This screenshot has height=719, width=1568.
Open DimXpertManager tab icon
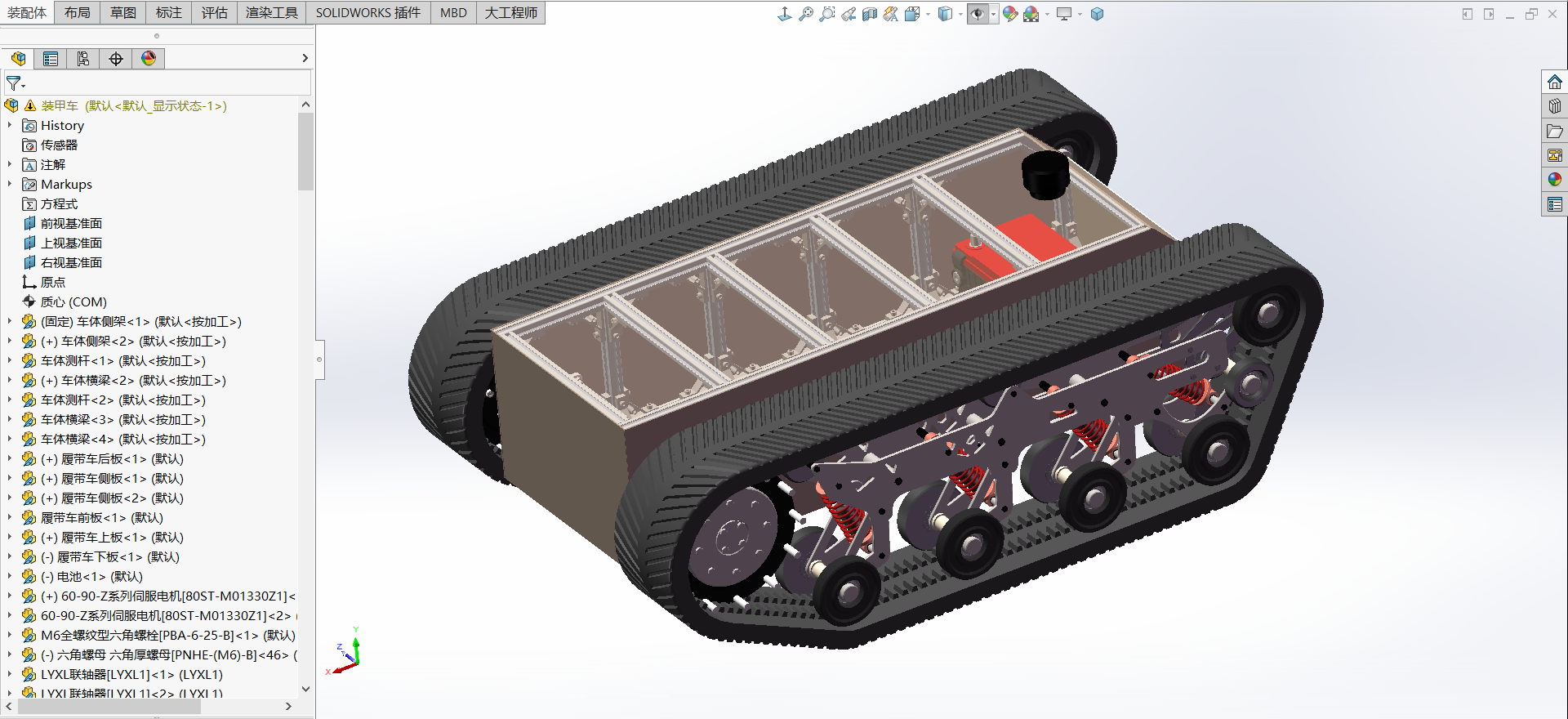(x=116, y=58)
